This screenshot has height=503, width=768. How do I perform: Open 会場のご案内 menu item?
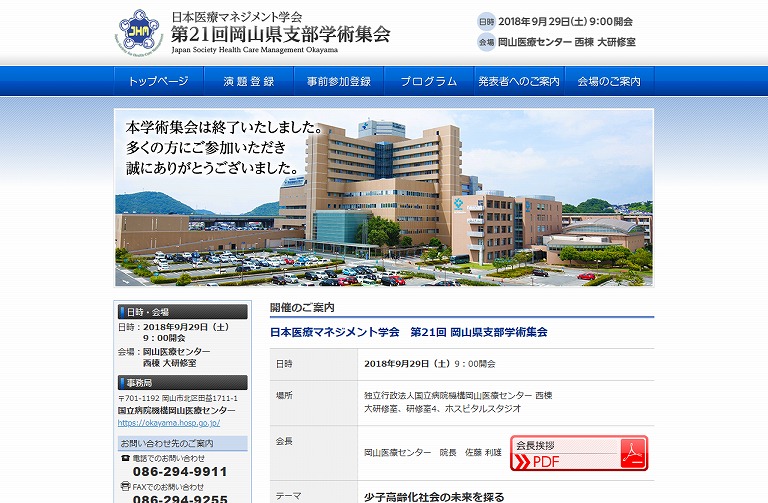(x=609, y=81)
